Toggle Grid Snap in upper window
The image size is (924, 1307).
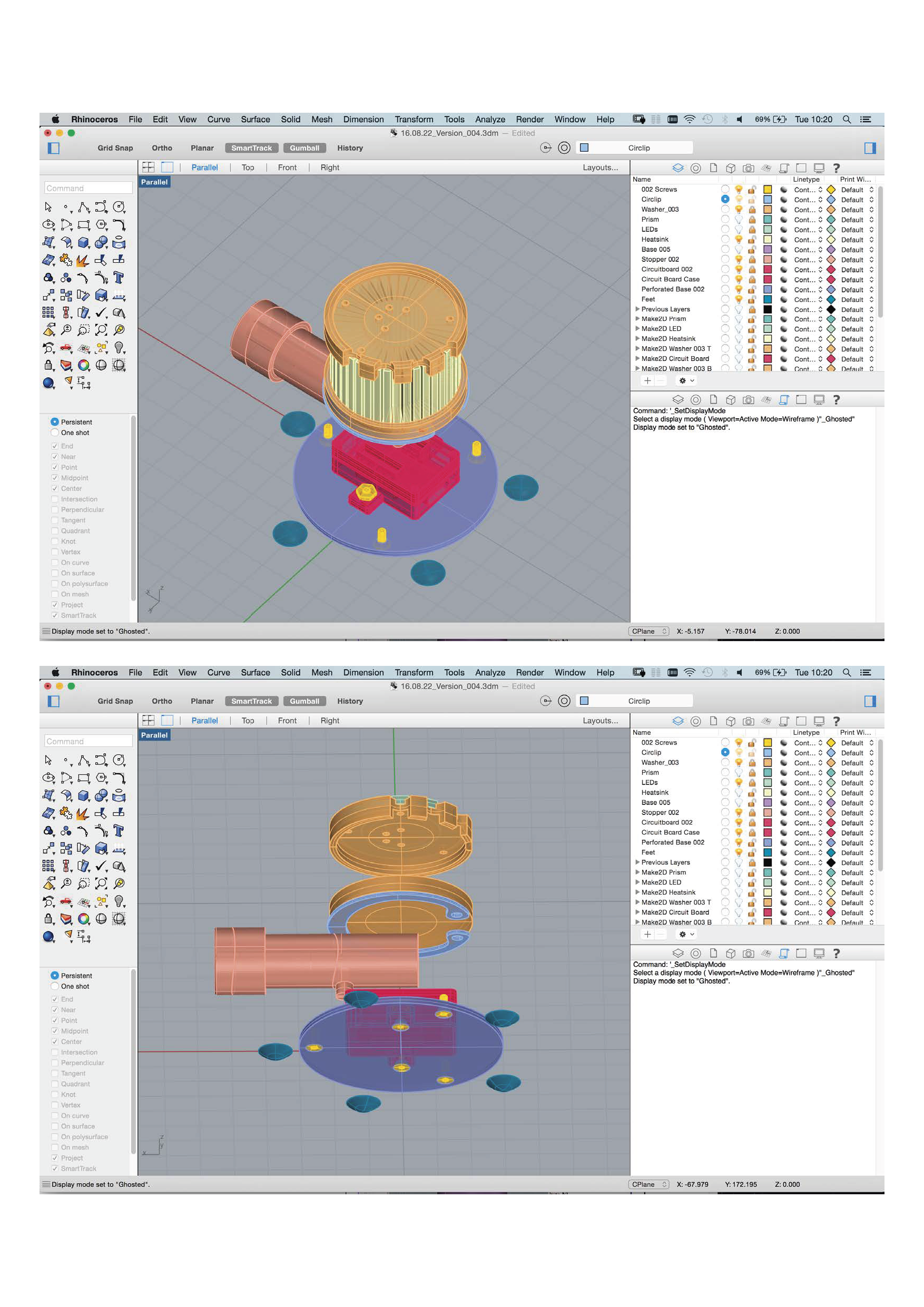coord(115,148)
